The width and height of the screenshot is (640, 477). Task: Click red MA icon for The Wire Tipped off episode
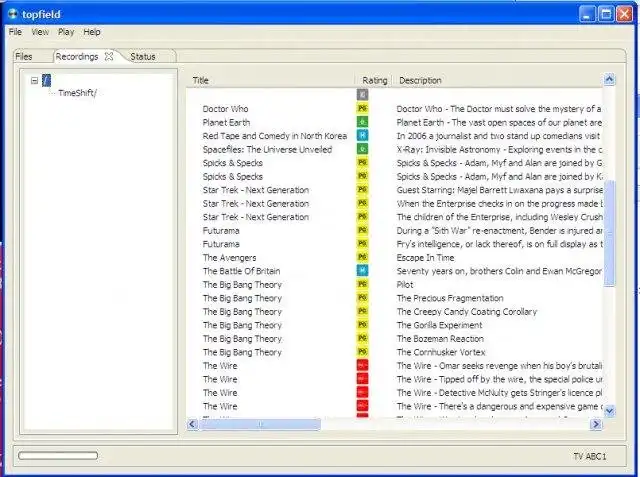coord(362,379)
